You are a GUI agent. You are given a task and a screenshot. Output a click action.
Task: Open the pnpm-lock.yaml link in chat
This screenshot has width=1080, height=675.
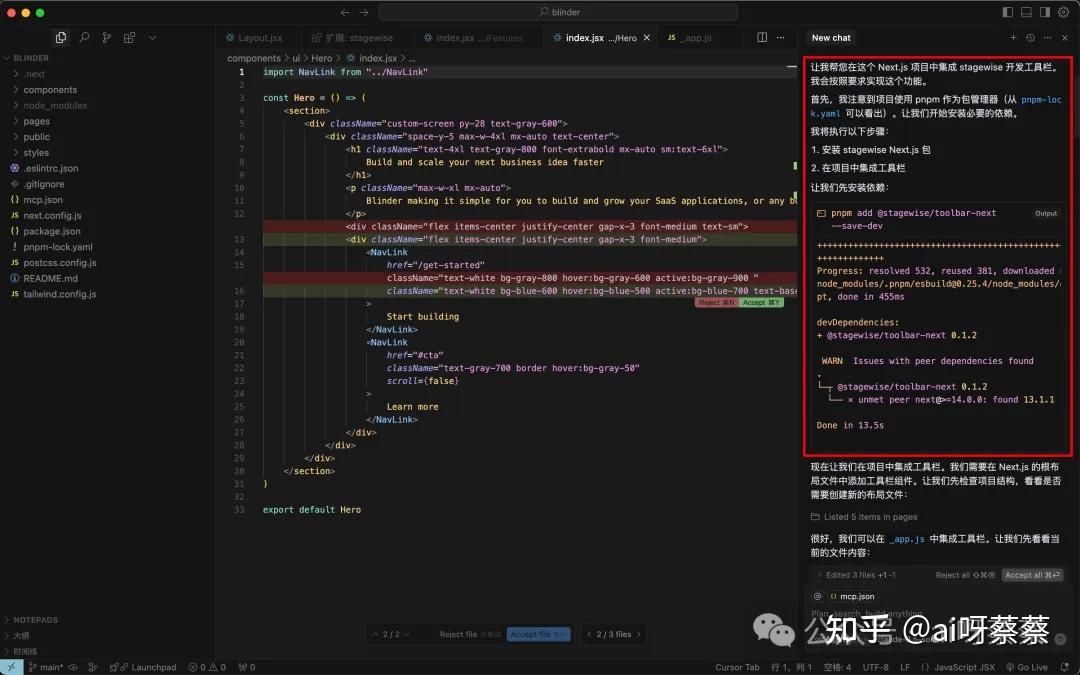pos(1041,100)
